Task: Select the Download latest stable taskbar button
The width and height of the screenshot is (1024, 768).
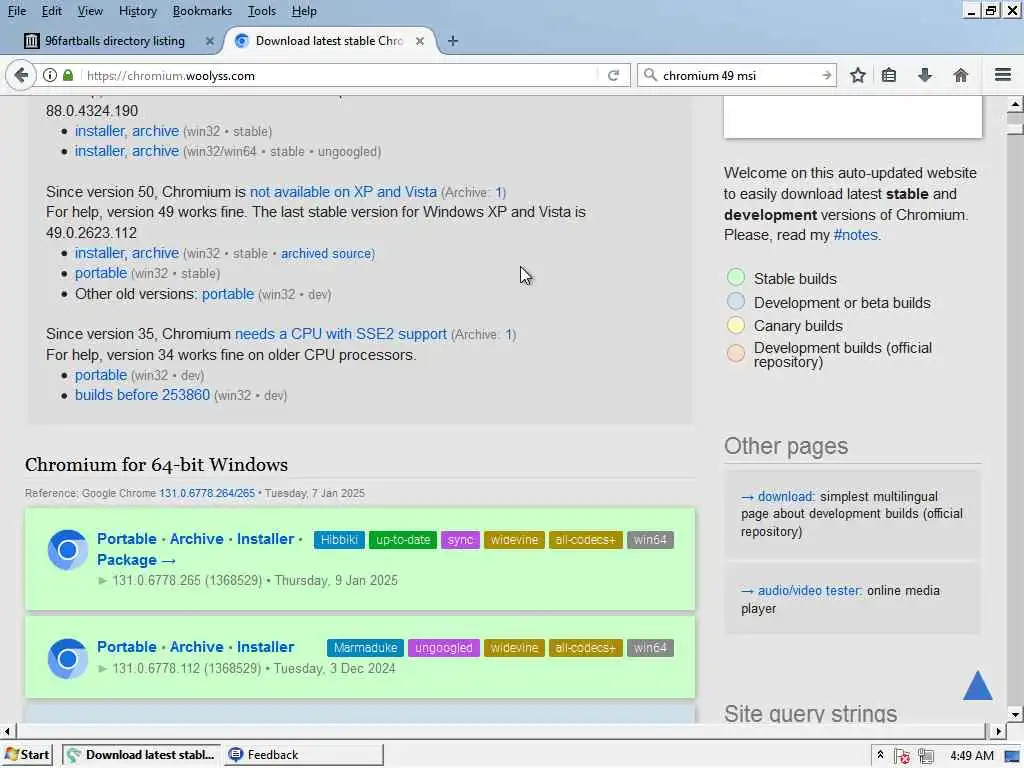Action: pos(142,755)
